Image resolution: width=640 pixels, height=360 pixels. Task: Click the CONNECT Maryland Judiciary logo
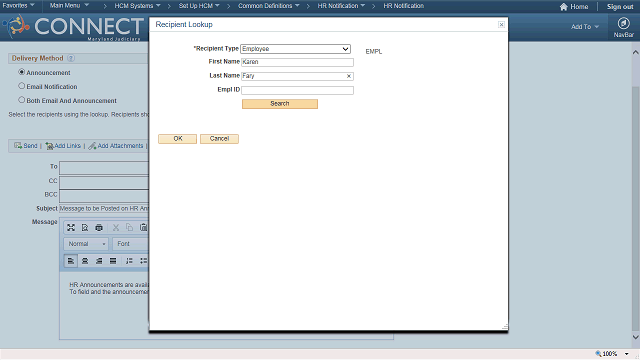coord(73,27)
